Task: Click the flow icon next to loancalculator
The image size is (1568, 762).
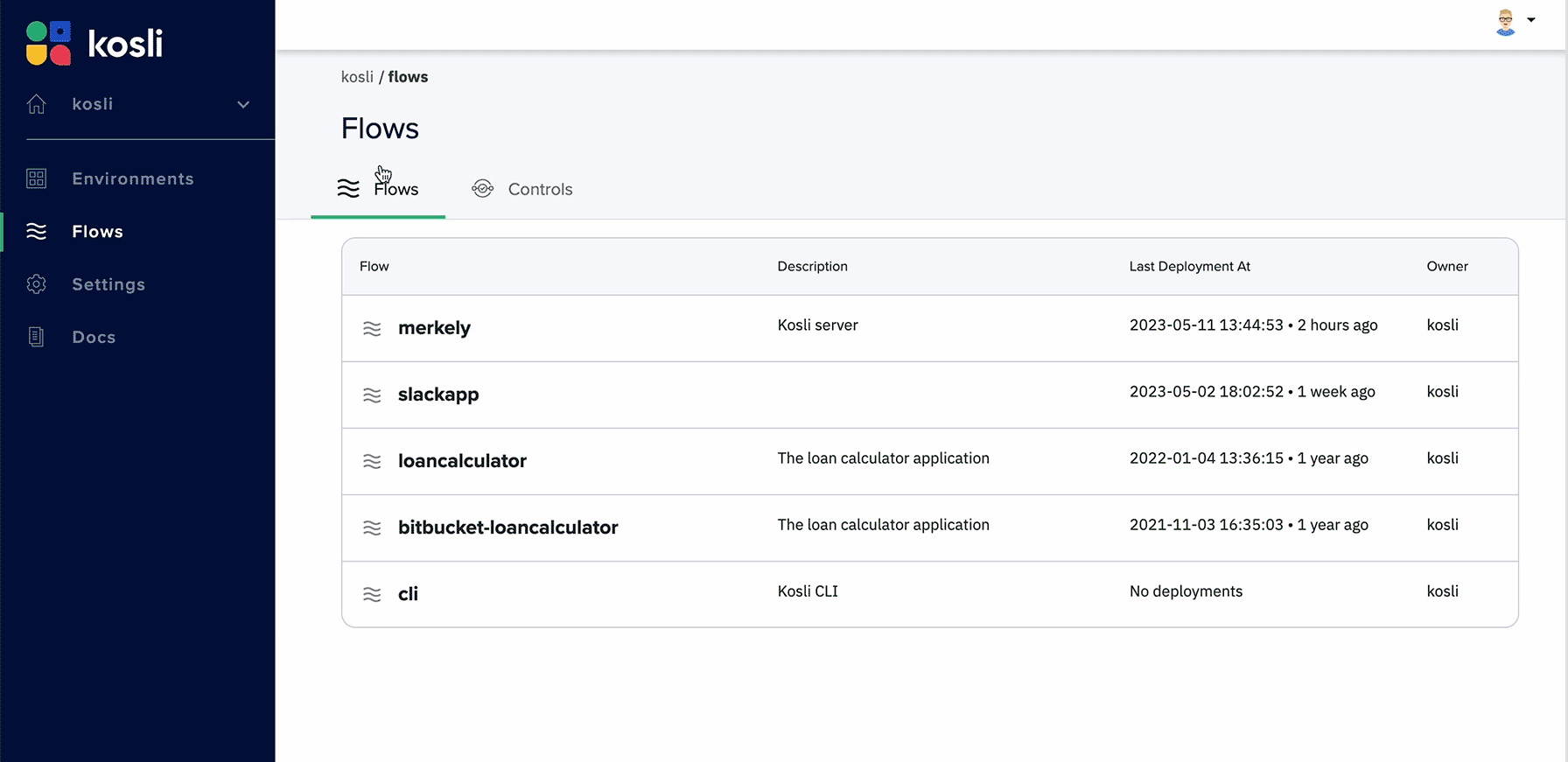Action: point(372,462)
